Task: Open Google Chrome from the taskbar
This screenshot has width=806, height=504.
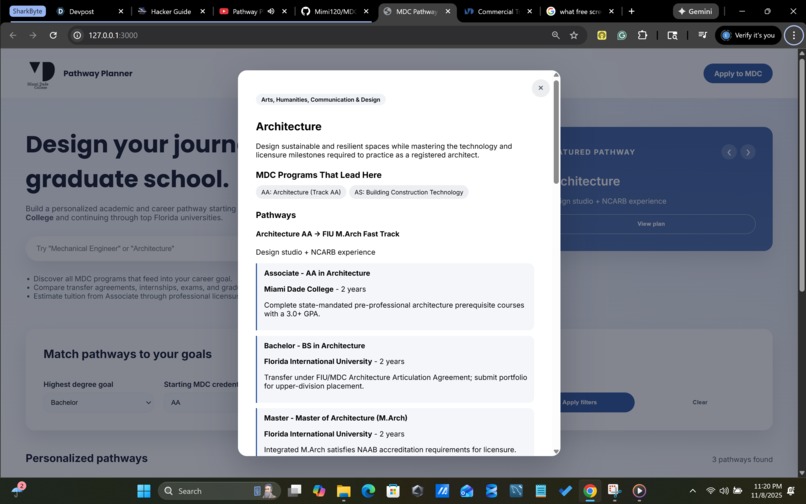Action: pos(590,491)
